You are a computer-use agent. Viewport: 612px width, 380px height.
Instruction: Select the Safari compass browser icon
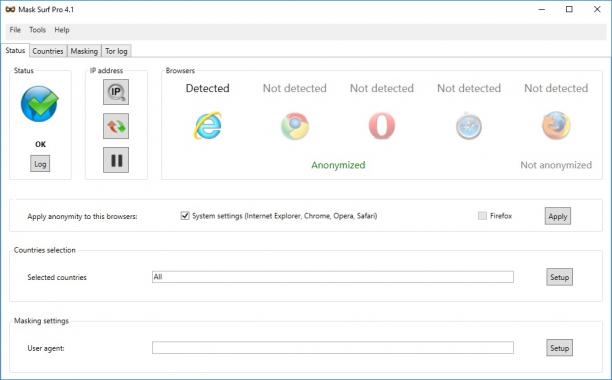(x=469, y=126)
